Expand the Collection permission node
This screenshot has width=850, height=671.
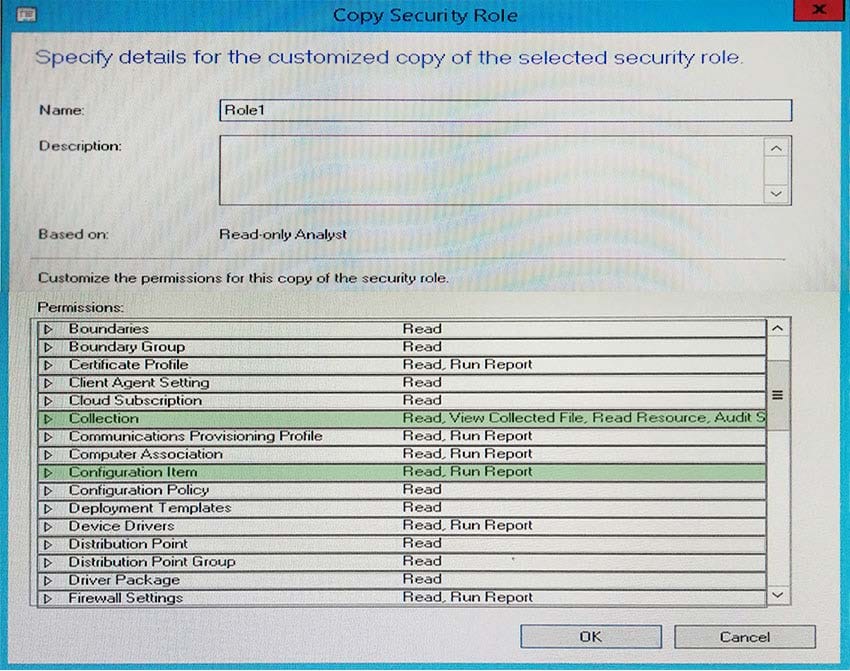point(47,419)
